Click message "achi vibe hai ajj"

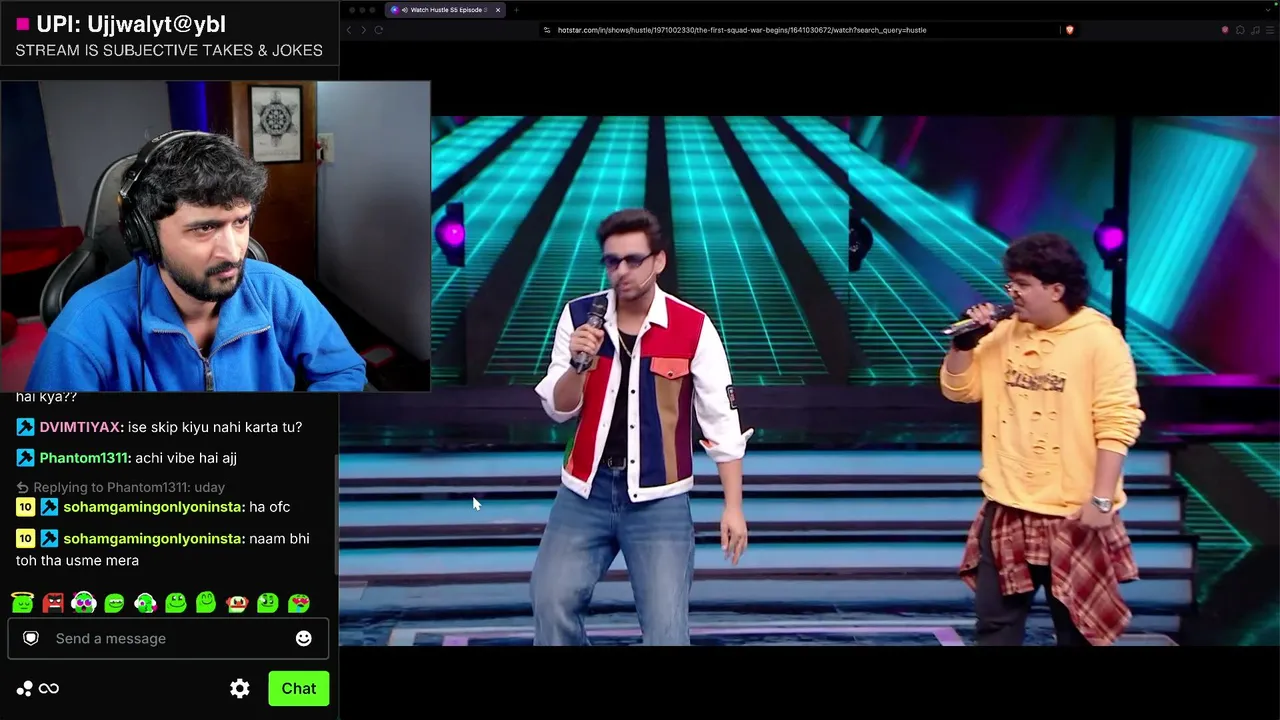pos(185,458)
